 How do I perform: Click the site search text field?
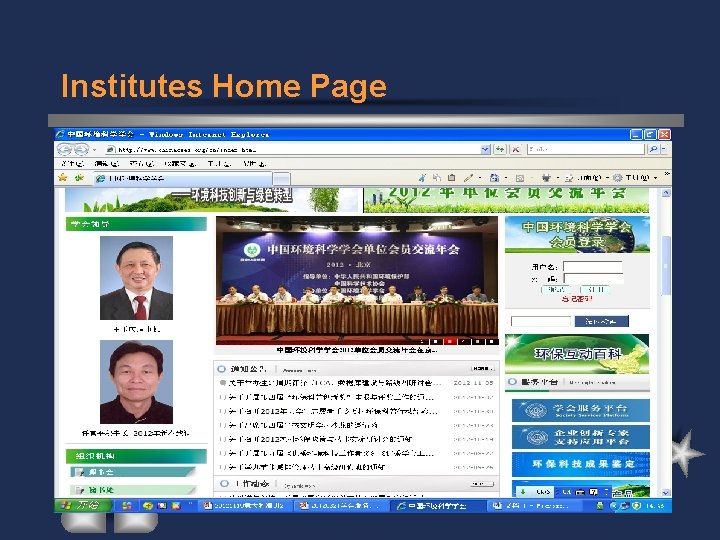(x=540, y=321)
